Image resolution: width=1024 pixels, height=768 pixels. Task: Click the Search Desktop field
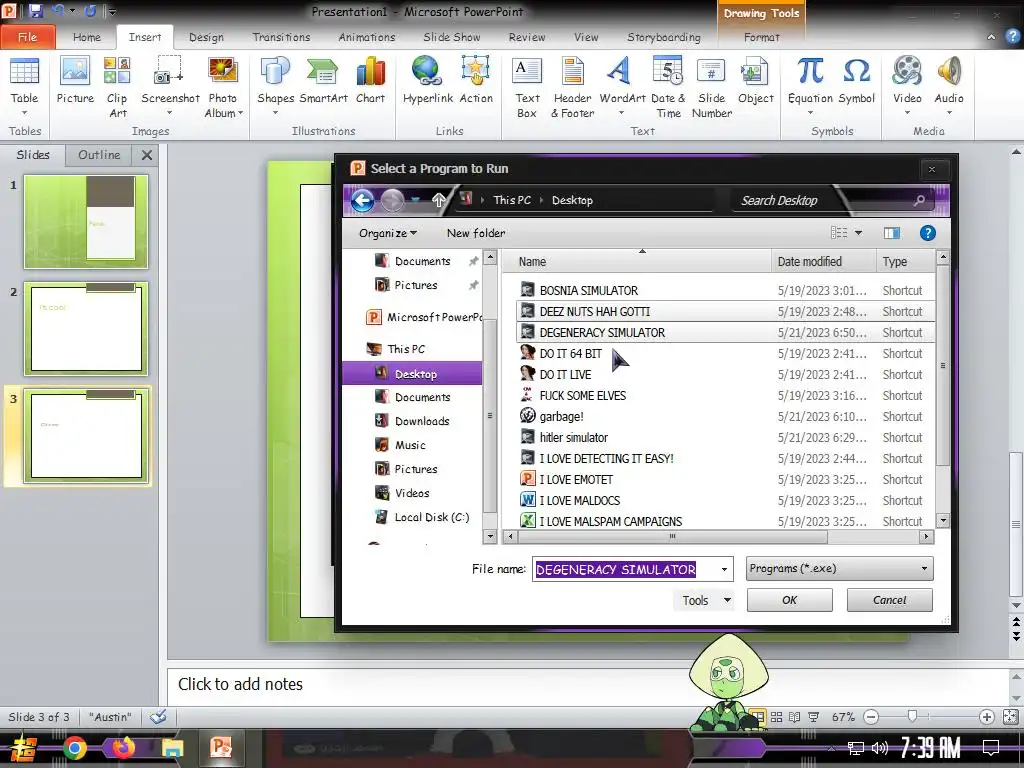point(833,200)
